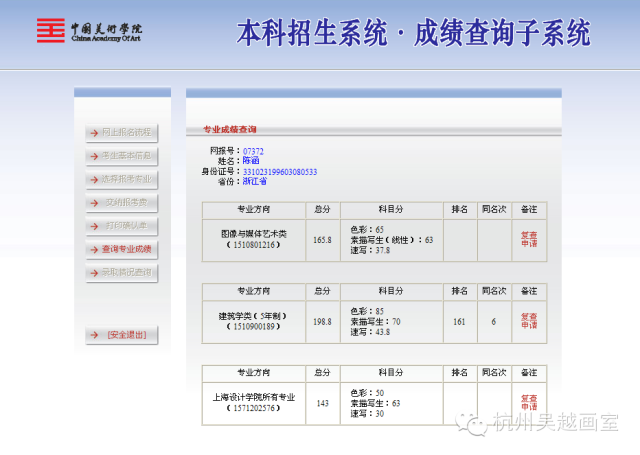Image resolution: width=640 pixels, height=455 pixels.
Task: Click the province link 浙江省
Action: pos(255,181)
